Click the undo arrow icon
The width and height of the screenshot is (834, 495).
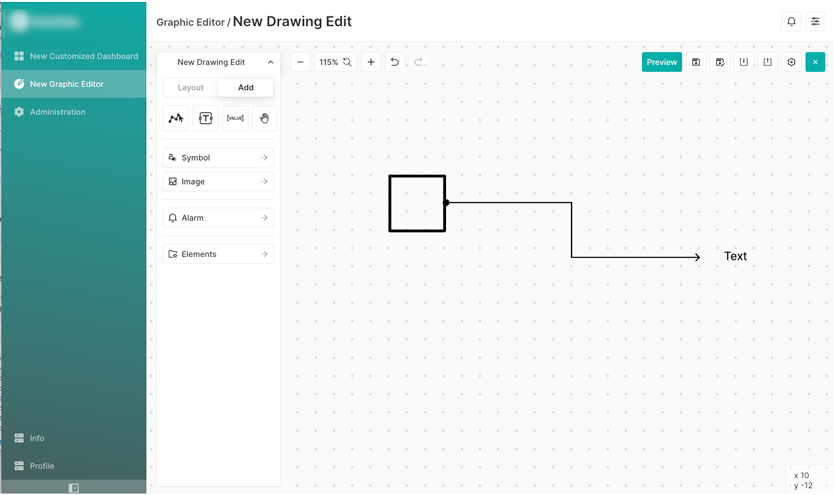pyautogui.click(x=394, y=62)
